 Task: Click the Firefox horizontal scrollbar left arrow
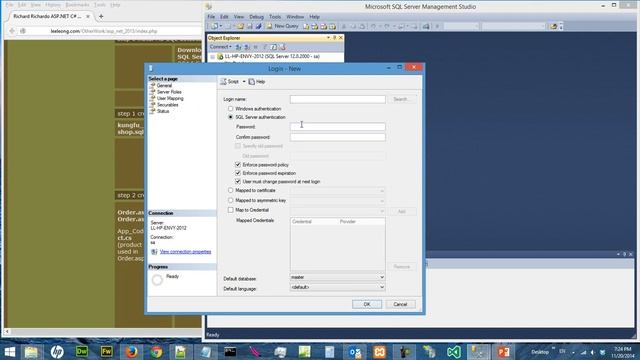7,331
